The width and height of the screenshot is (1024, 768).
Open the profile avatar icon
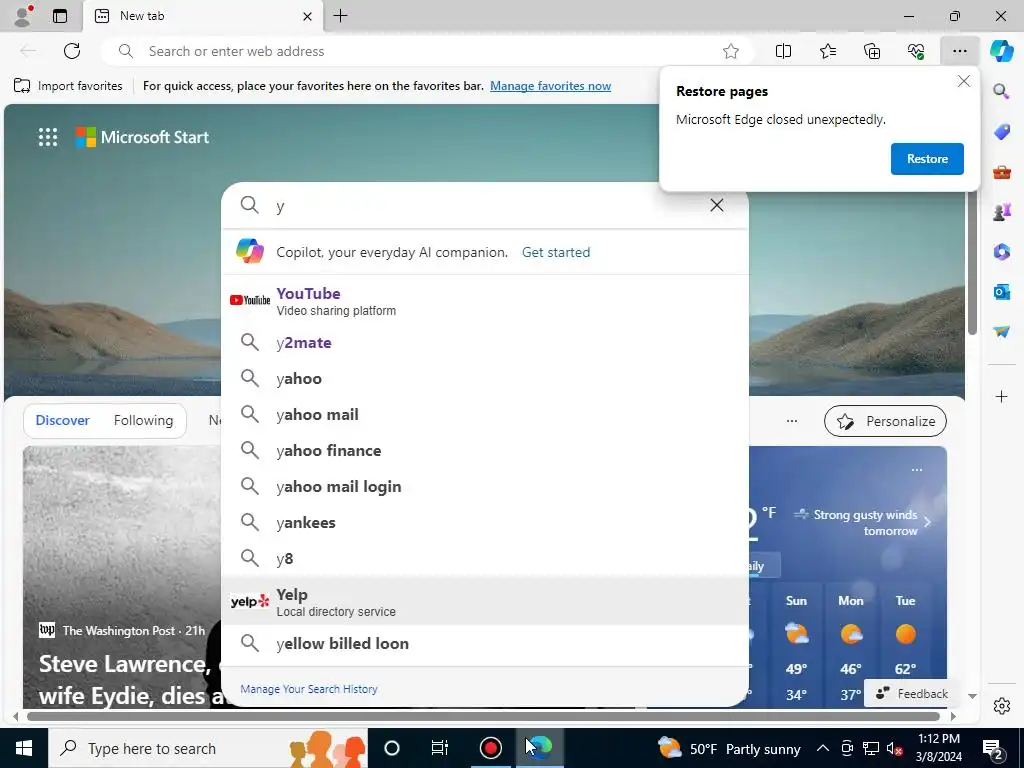tap(23, 16)
